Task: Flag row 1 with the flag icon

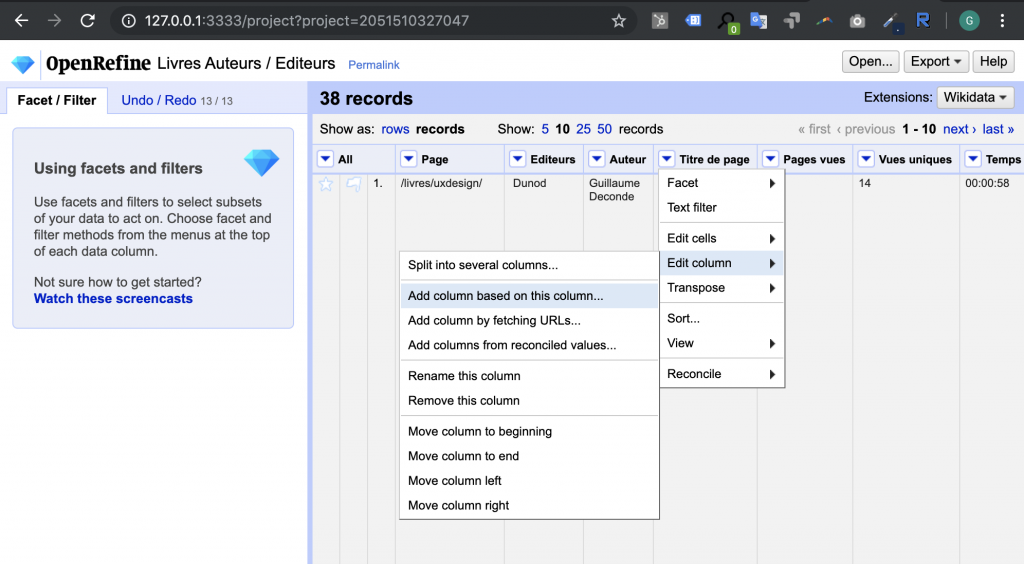Action: [353, 184]
